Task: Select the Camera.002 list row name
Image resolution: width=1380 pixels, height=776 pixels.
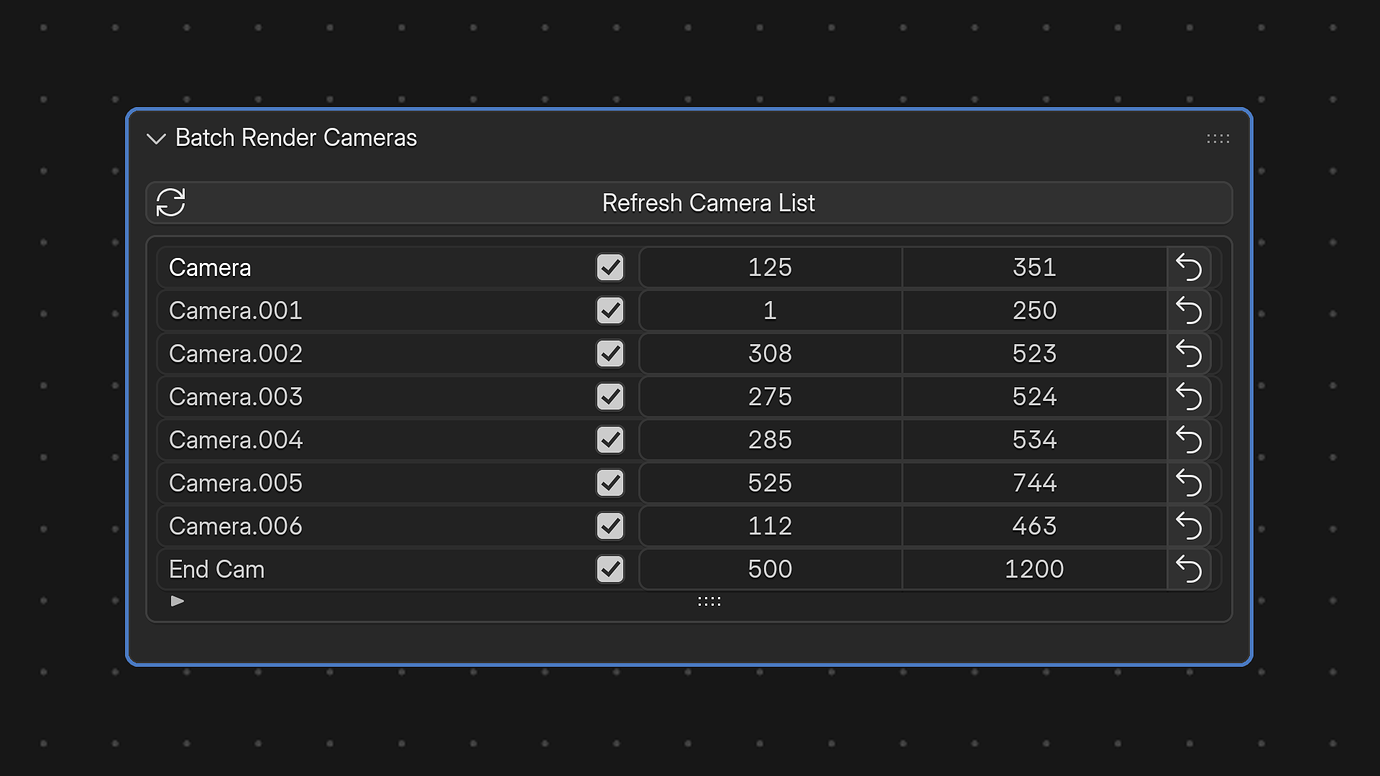Action: (x=236, y=354)
